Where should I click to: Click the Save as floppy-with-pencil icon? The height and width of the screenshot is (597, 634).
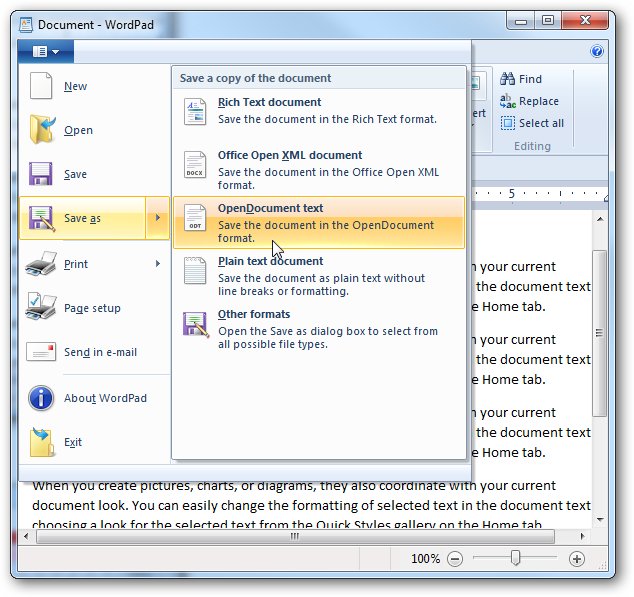point(42,218)
